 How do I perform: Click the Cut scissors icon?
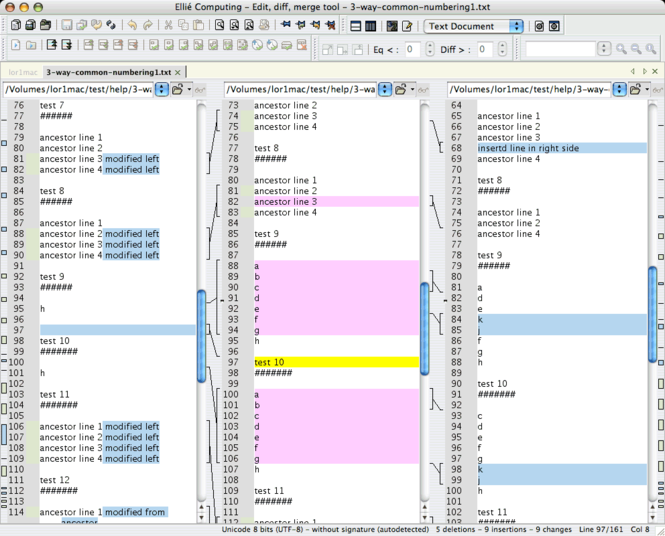169,26
